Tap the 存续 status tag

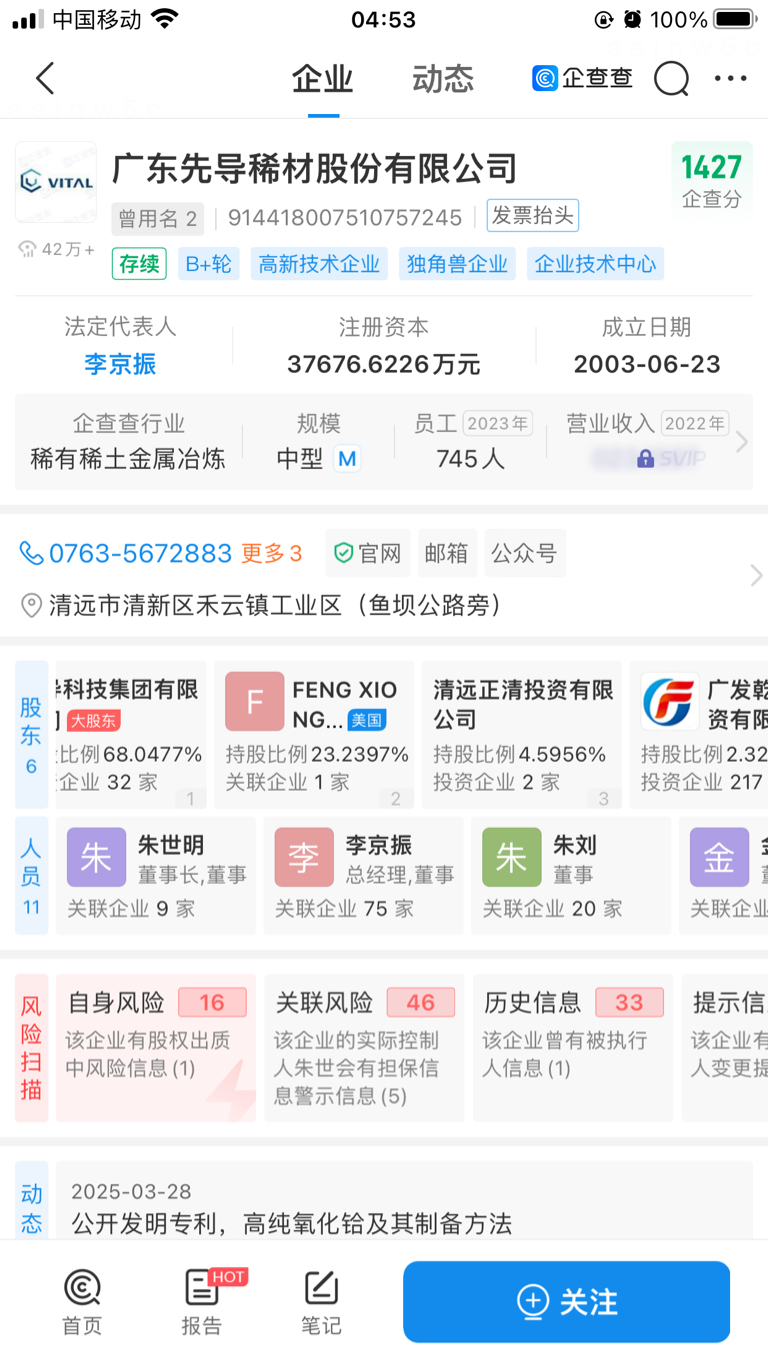click(140, 264)
